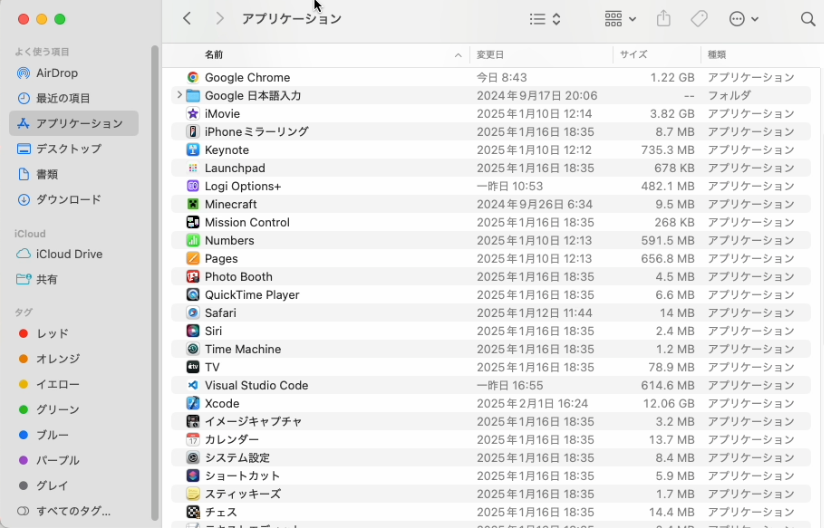824x528 pixels.
Task: Click the Numbers chart icon
Action: (193, 240)
